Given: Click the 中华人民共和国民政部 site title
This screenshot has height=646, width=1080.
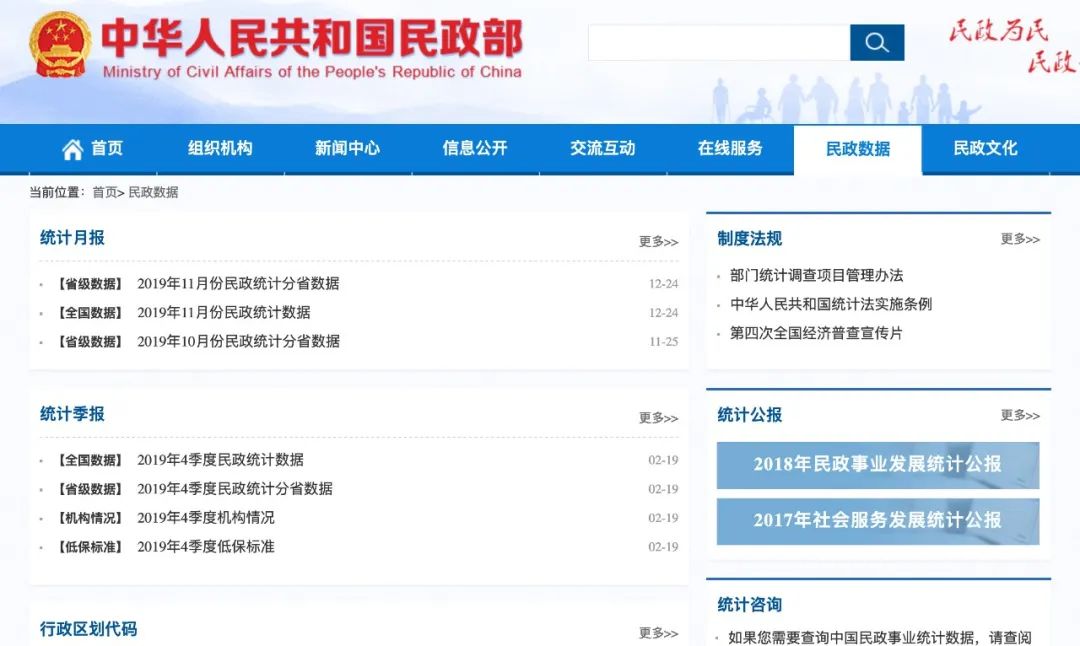Looking at the screenshot, I should pyautogui.click(x=312, y=37).
